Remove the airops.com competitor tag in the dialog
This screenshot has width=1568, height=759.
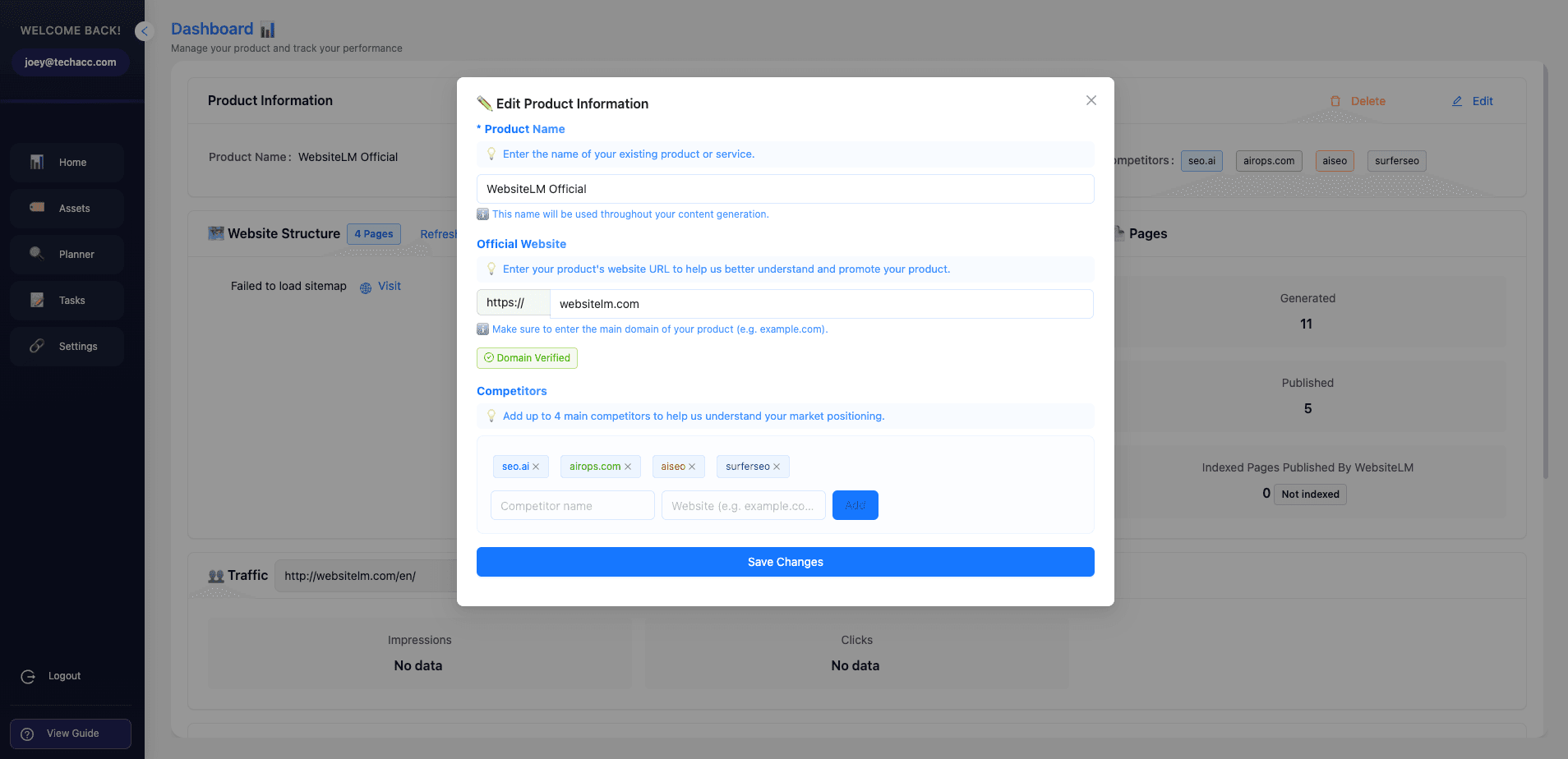628,467
